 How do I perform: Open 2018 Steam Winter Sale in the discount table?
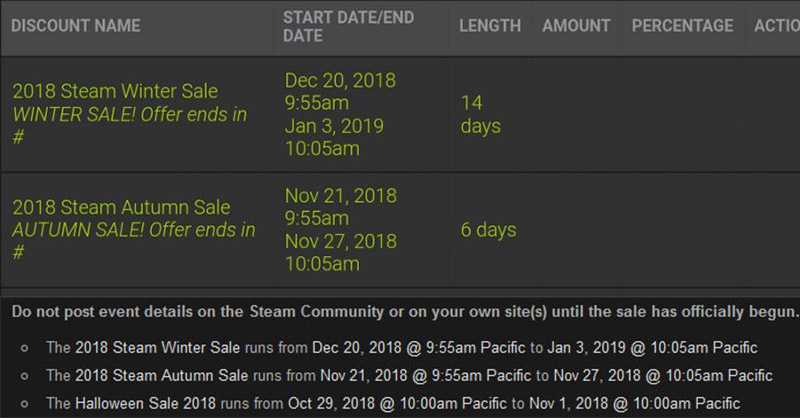coord(115,91)
